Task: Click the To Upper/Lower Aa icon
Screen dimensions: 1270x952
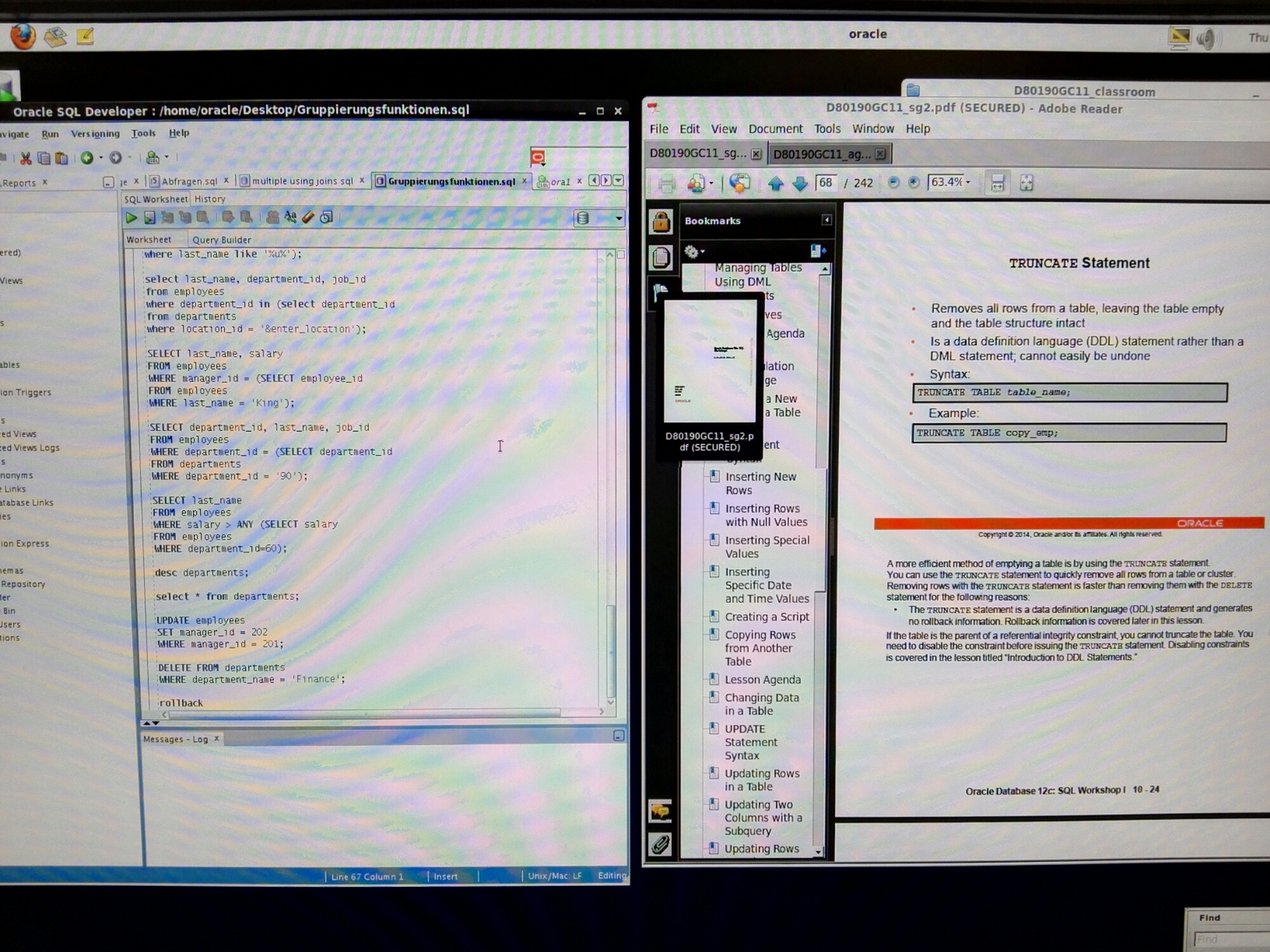Action: click(x=290, y=218)
